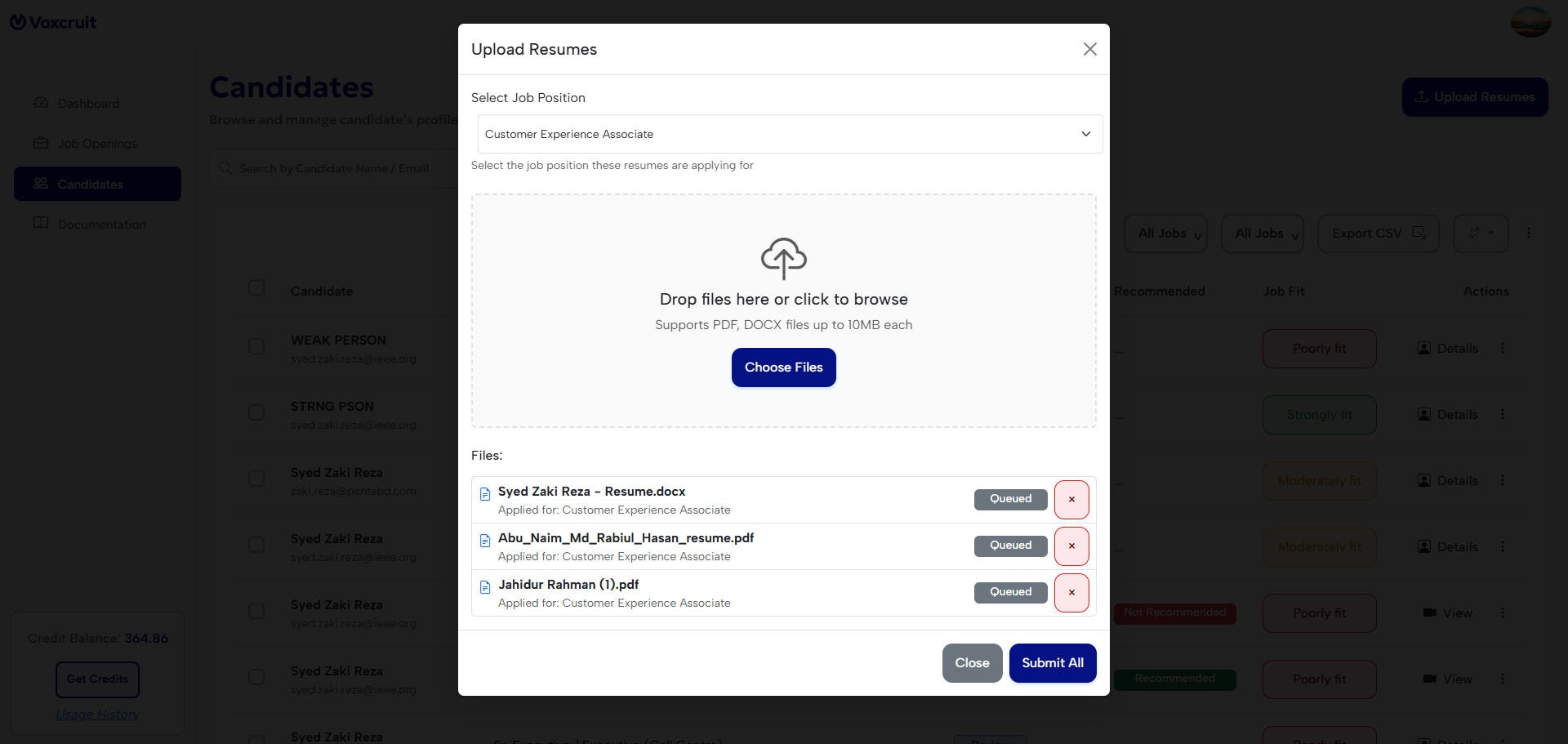Click the Not Recommended badge

click(x=1174, y=613)
